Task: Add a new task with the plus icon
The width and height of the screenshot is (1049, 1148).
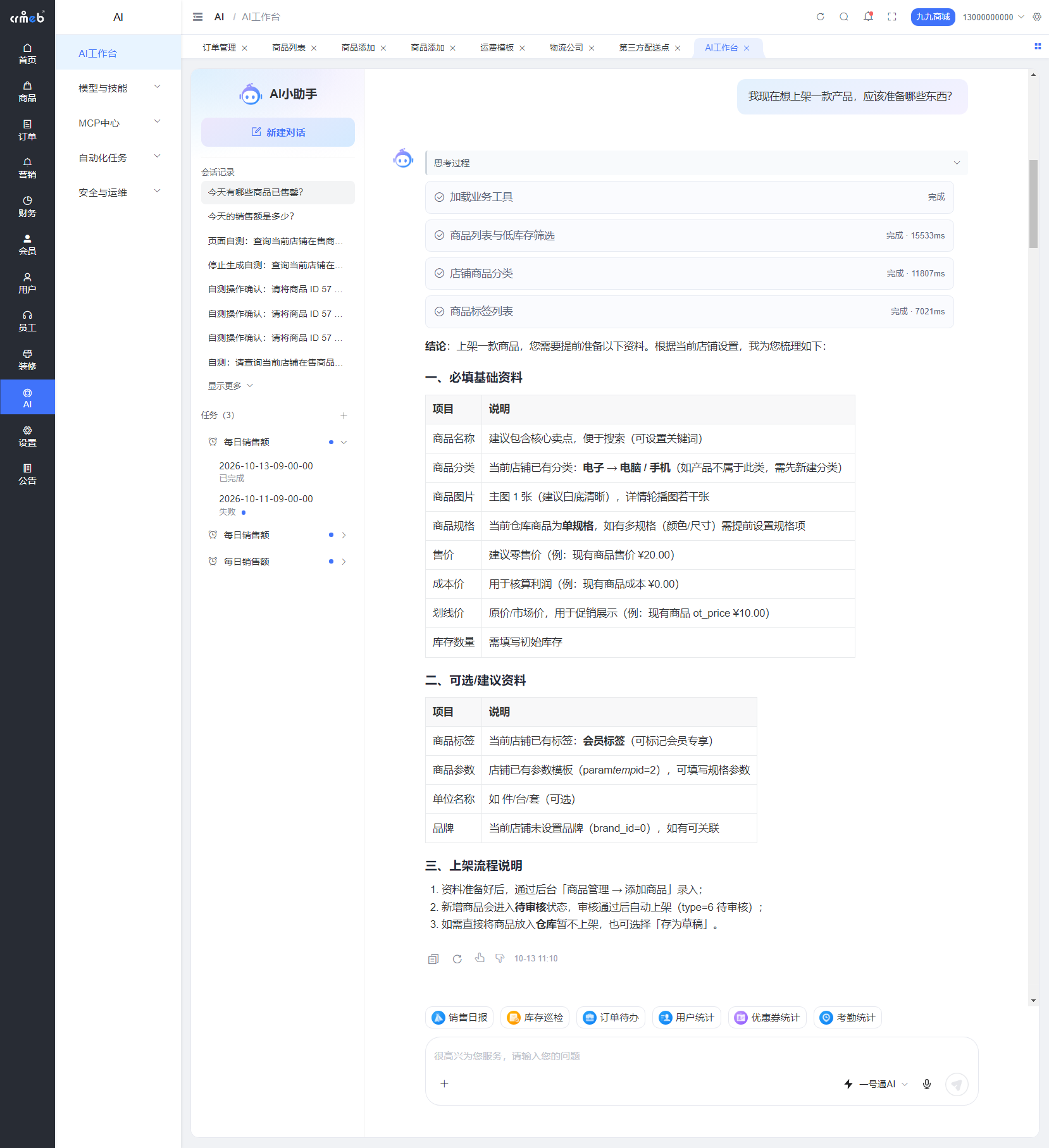Action: [x=344, y=416]
